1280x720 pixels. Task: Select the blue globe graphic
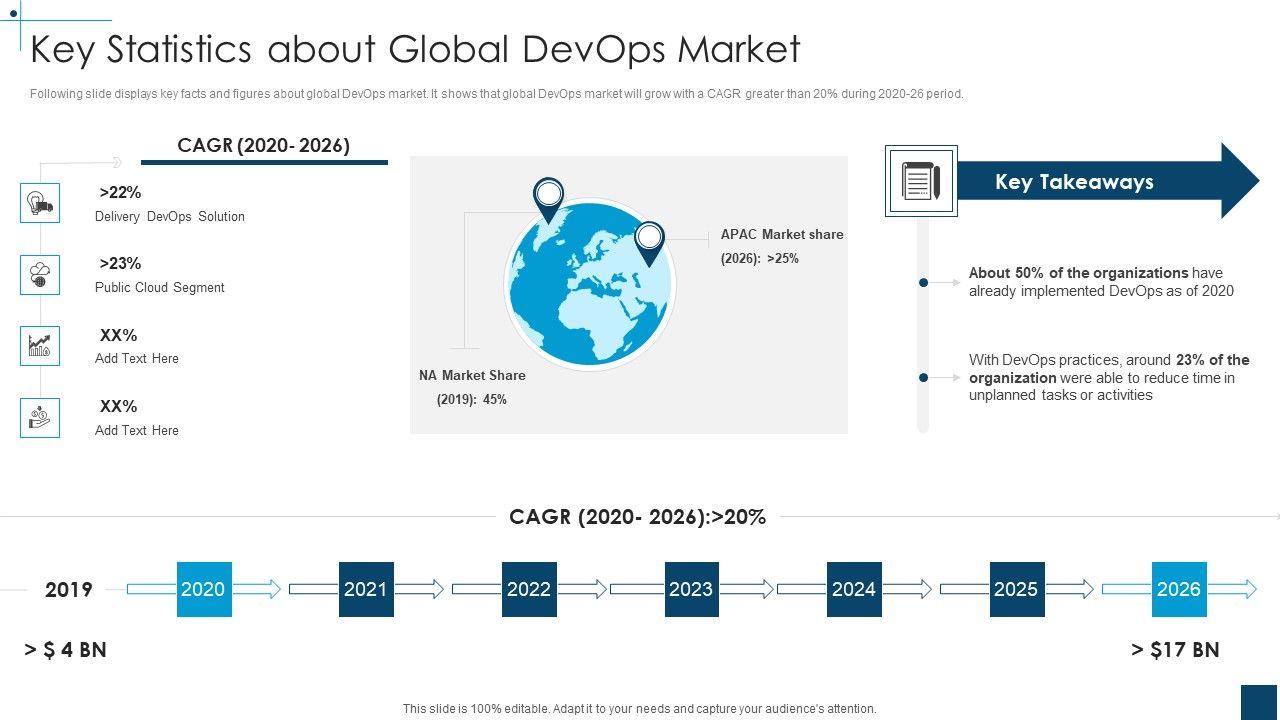[589, 284]
